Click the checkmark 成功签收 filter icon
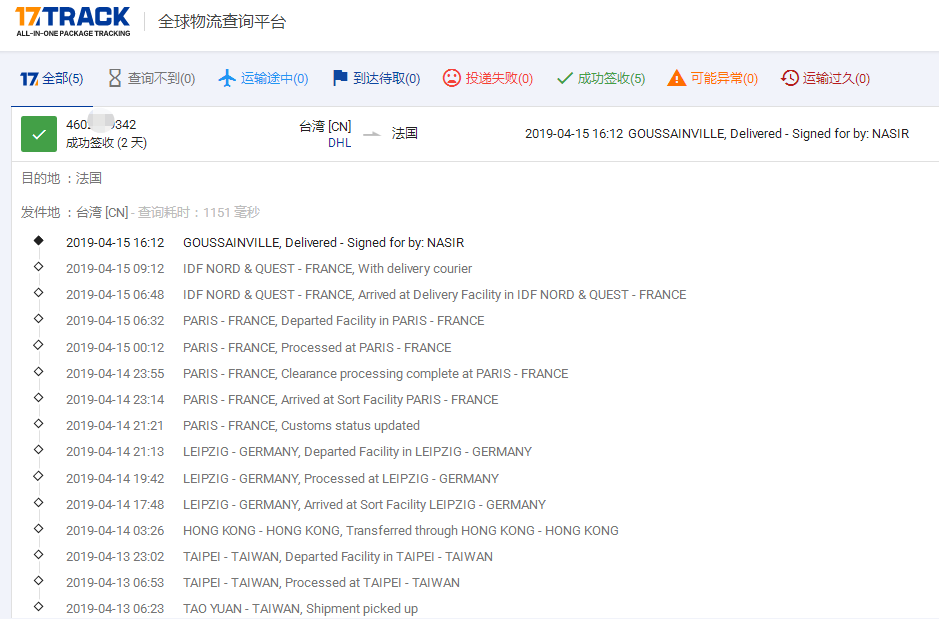The height and width of the screenshot is (619, 939). pyautogui.click(x=565, y=78)
